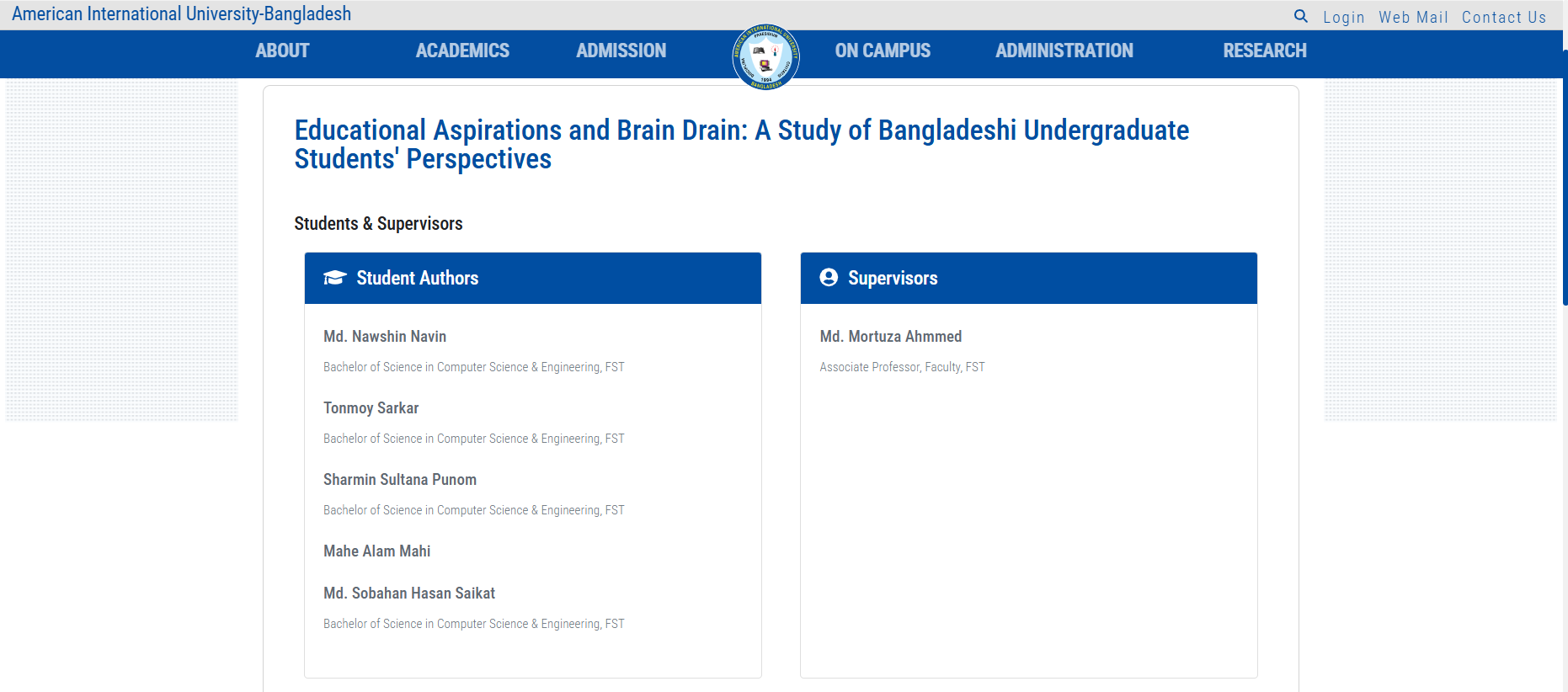
Task: Open the ADMISSION menu
Action: coord(621,51)
